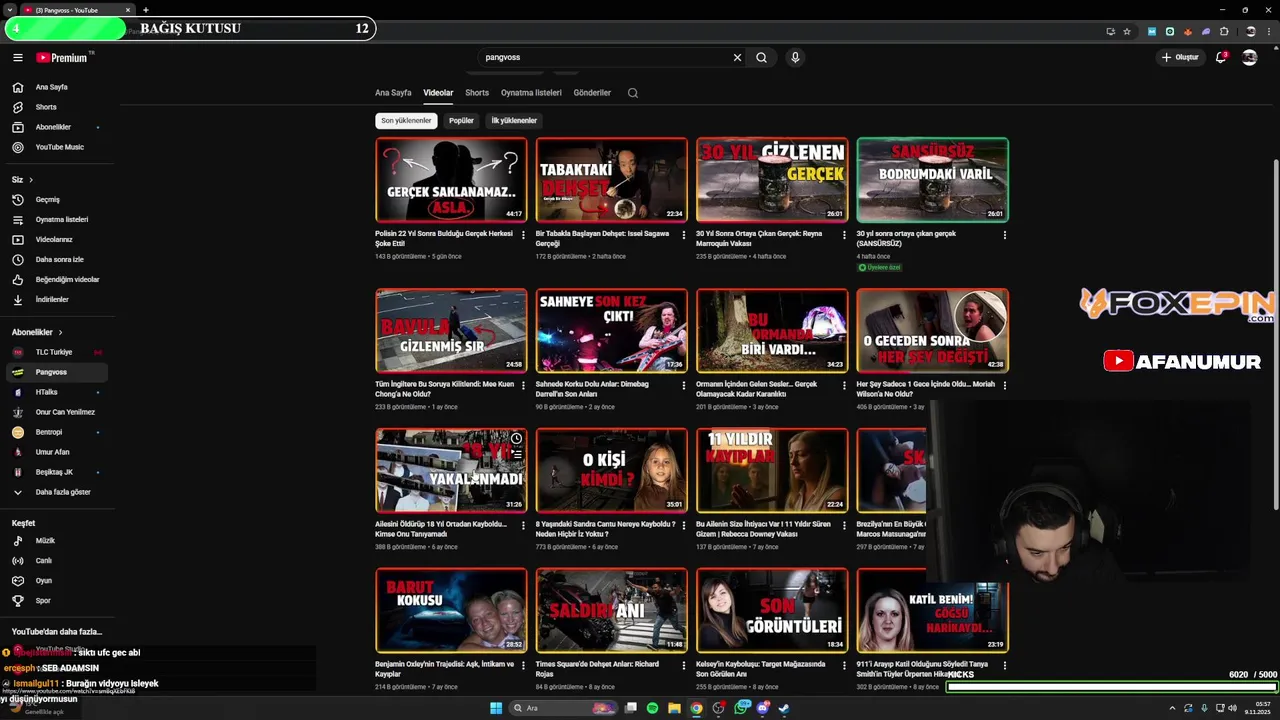Open the MetaMask fox extension
The height and width of the screenshot is (720, 1280).
pos(1188,31)
